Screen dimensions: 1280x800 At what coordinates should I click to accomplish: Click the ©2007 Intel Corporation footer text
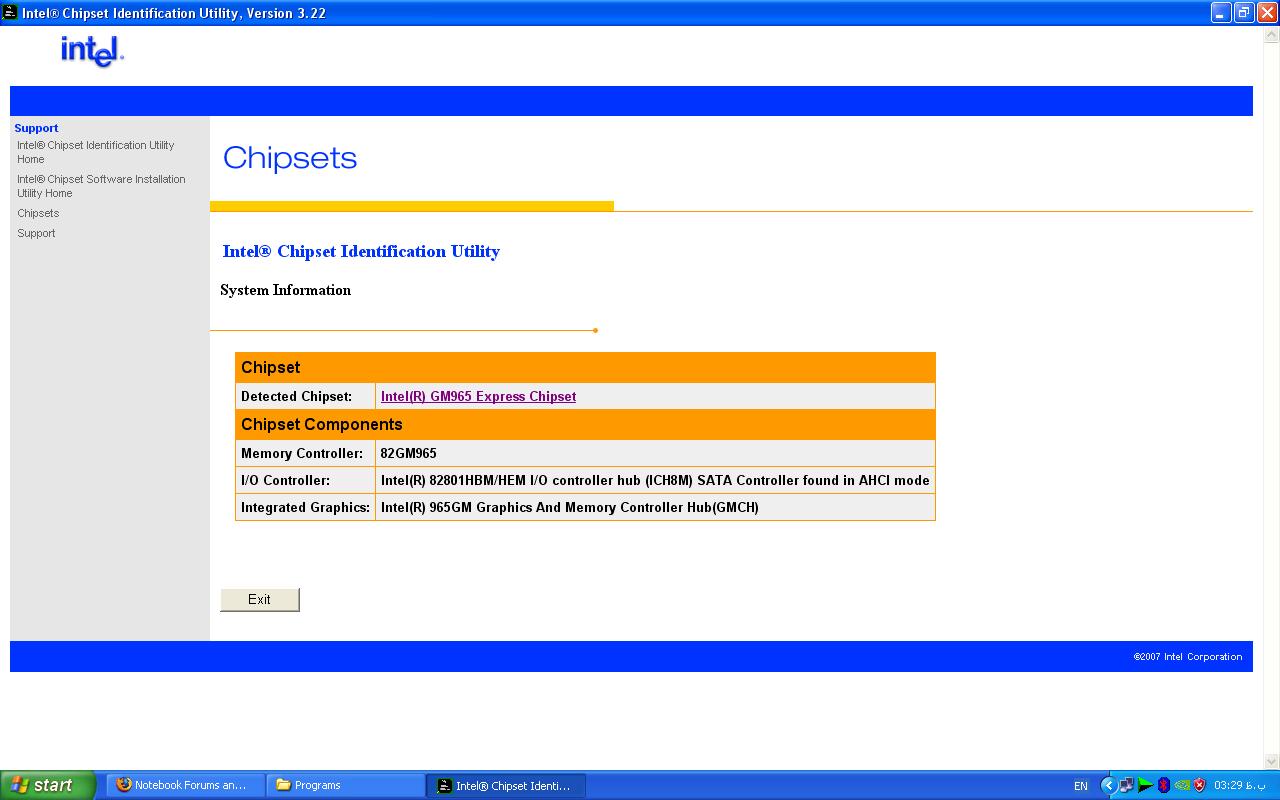tap(1188, 657)
